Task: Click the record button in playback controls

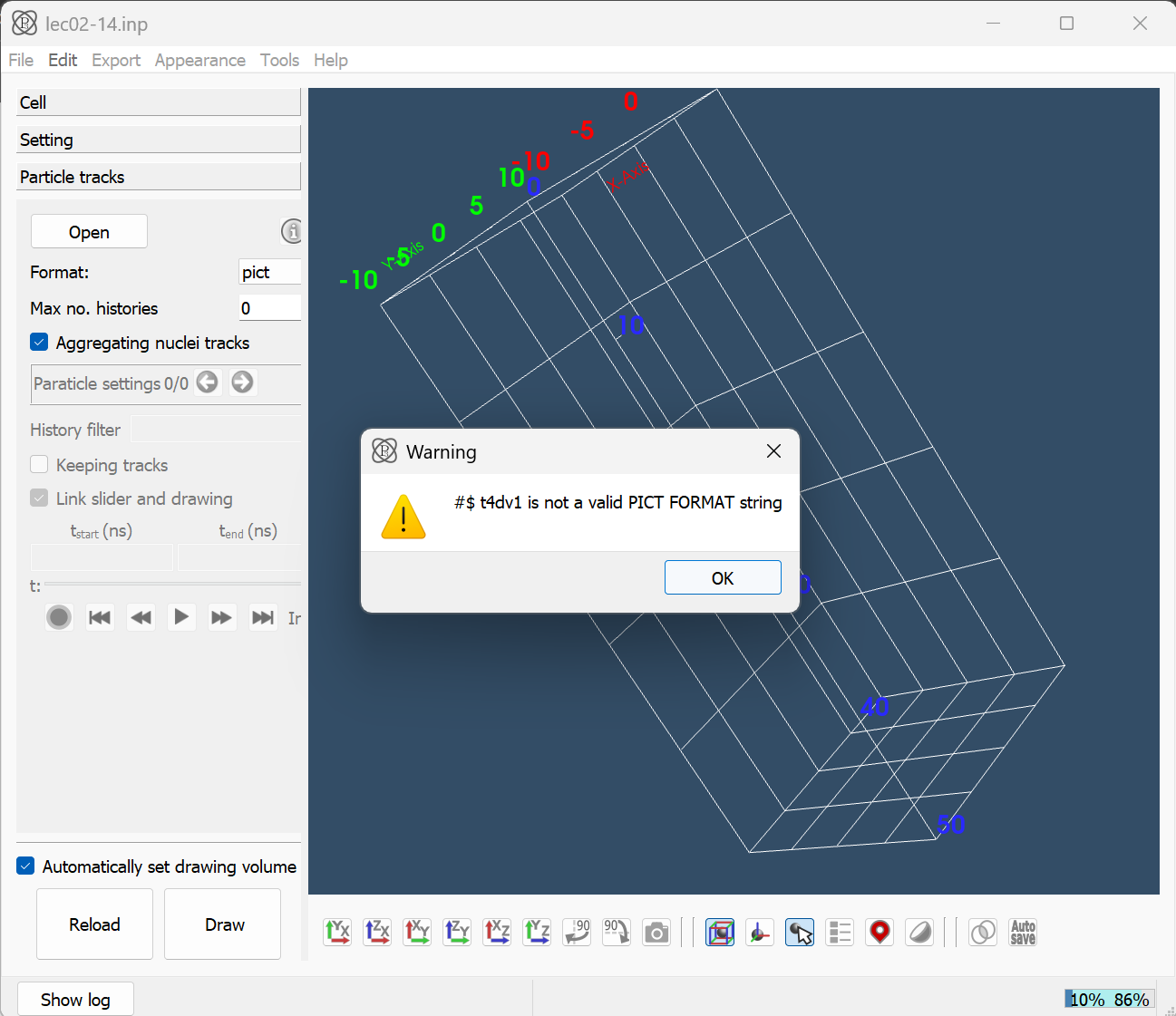Action: point(59,617)
